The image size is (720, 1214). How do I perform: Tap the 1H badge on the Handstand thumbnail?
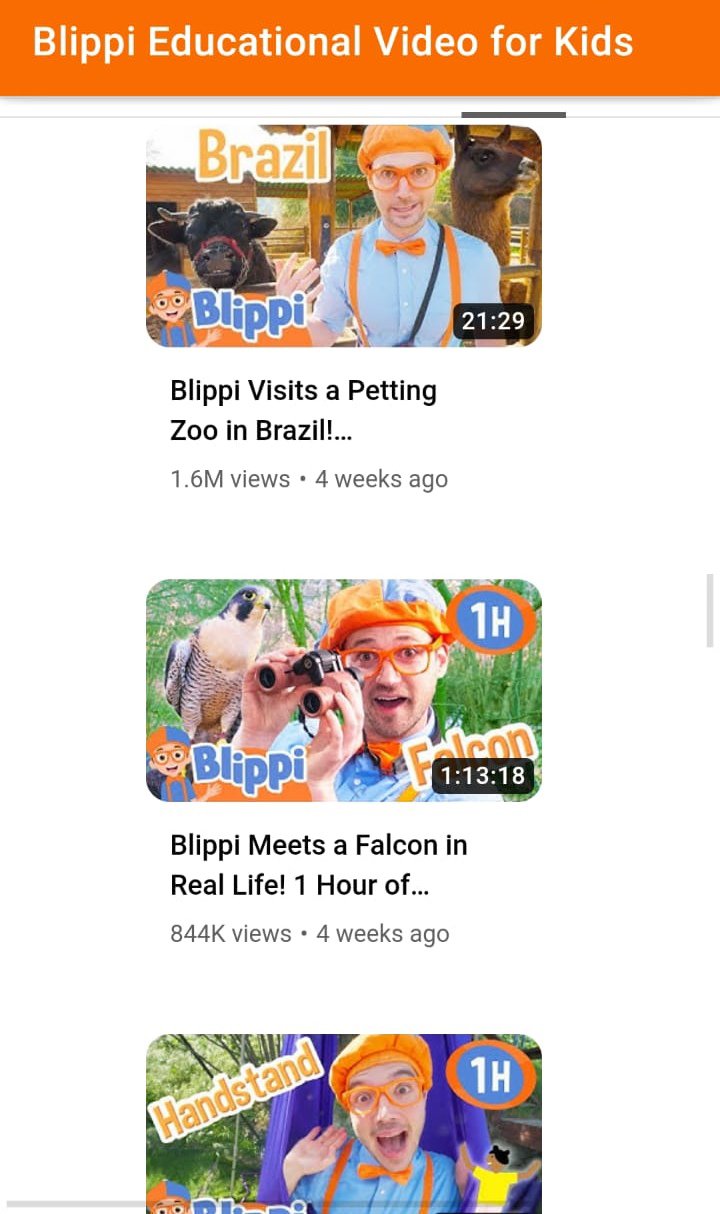[x=490, y=1078]
